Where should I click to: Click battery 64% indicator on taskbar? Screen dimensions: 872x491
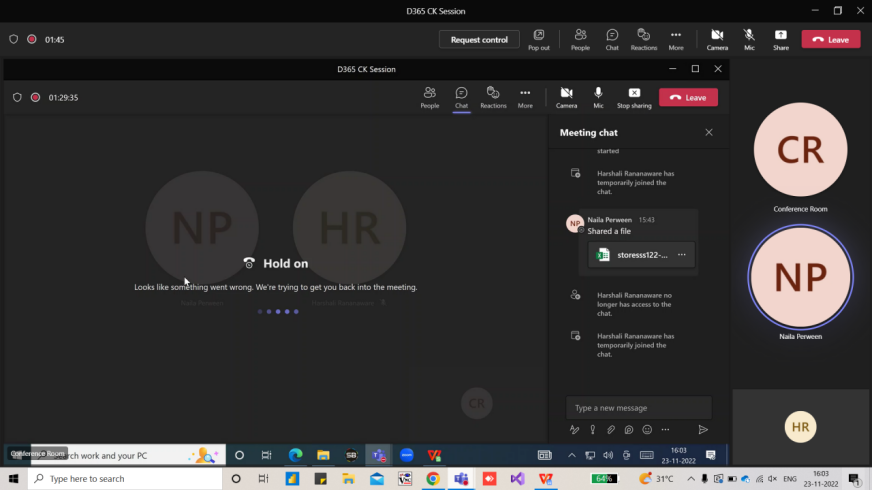[605, 479]
